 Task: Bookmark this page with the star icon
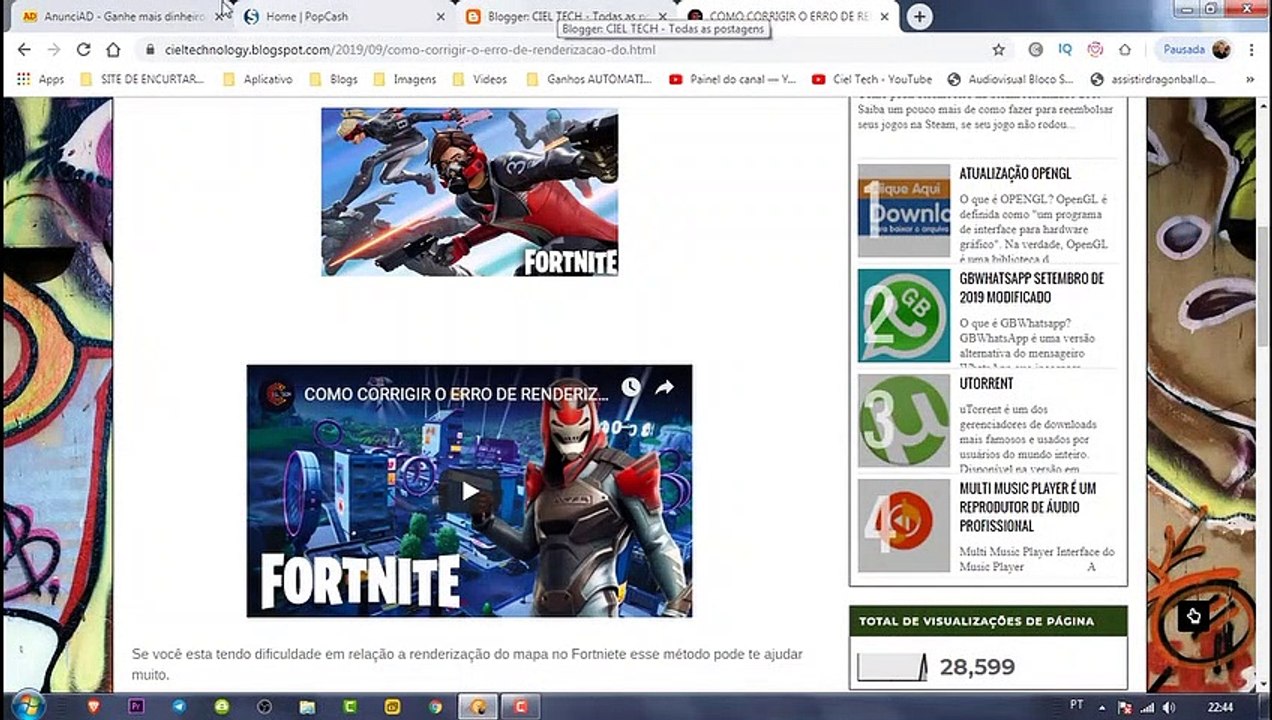(998, 49)
